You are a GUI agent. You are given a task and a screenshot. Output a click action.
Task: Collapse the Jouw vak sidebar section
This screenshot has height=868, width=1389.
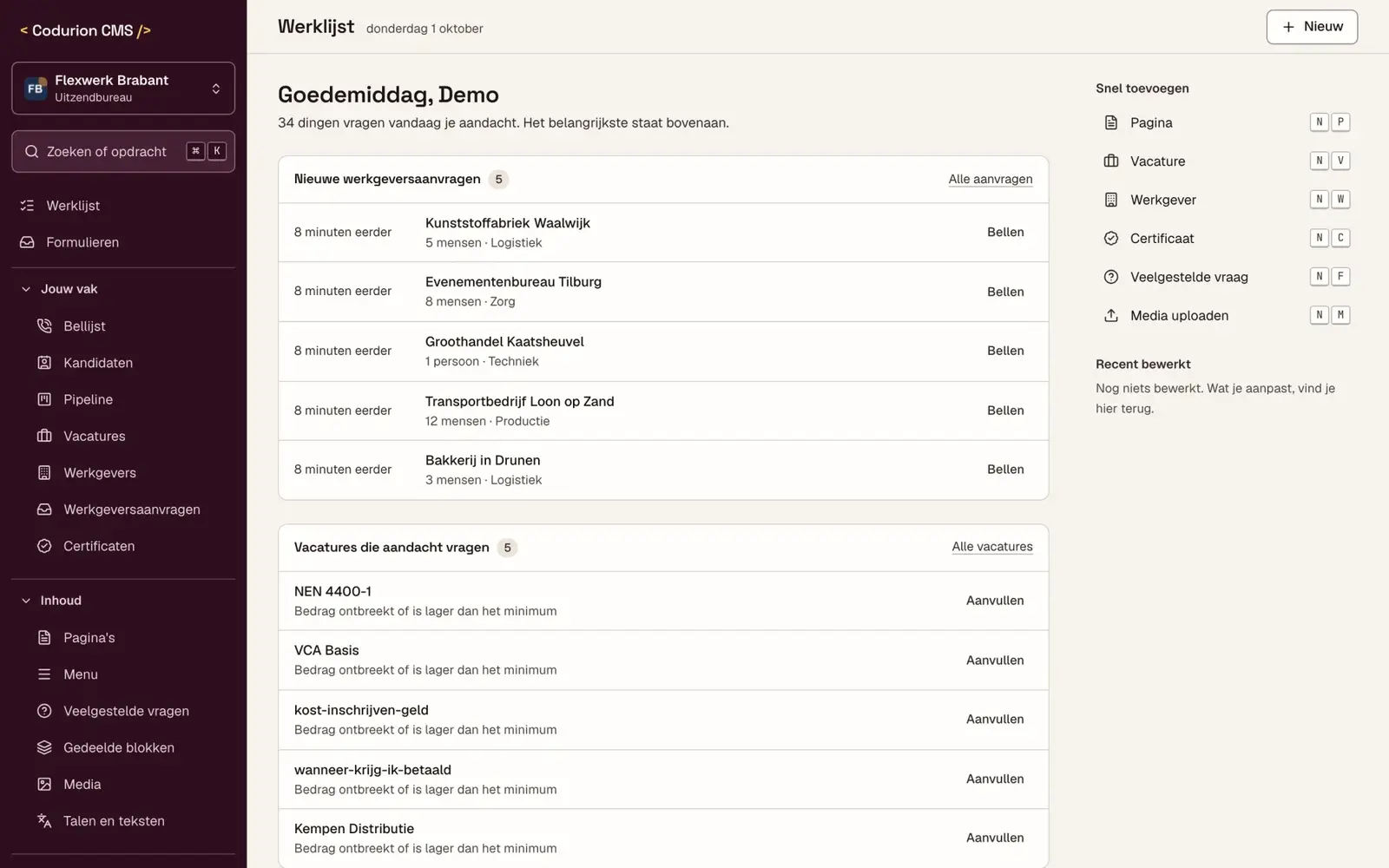tap(123, 289)
